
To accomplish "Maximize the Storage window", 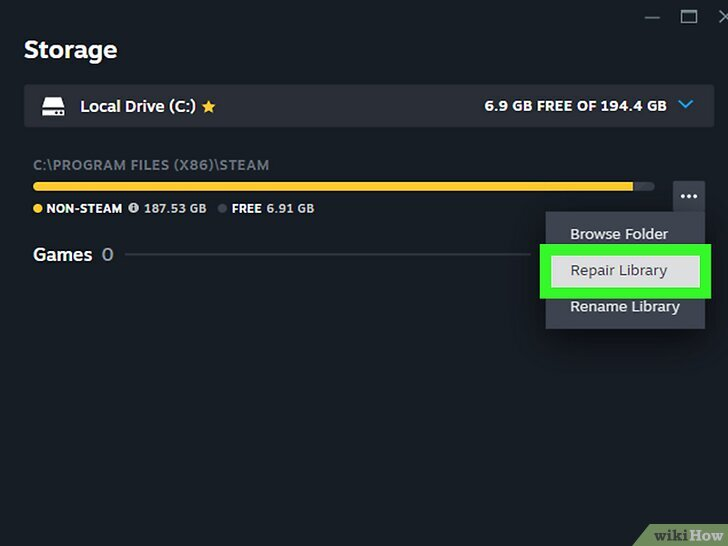I will tap(689, 17).
